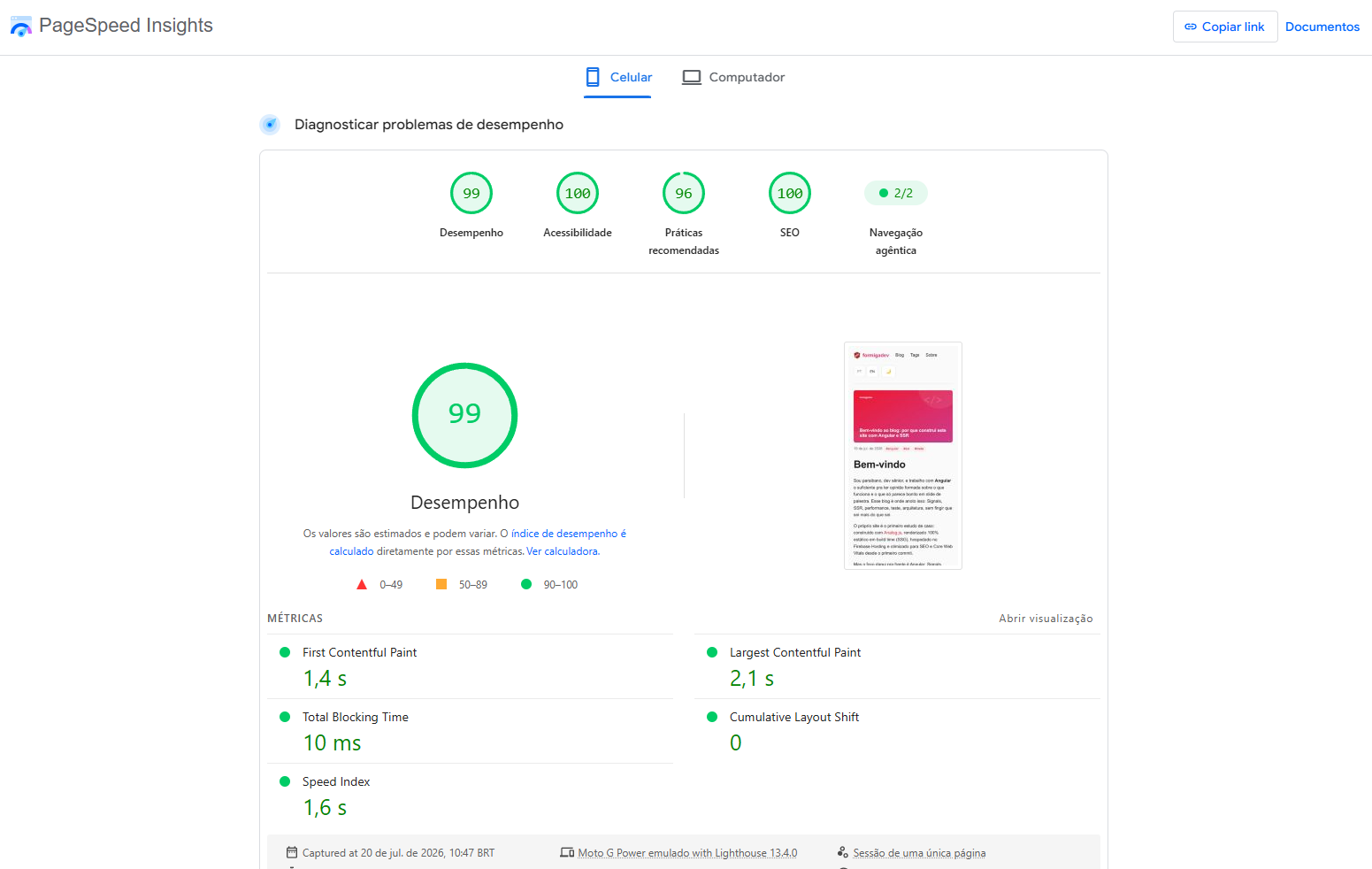
Task: Click the red triangle 0–49 legend icon
Action: (362, 584)
